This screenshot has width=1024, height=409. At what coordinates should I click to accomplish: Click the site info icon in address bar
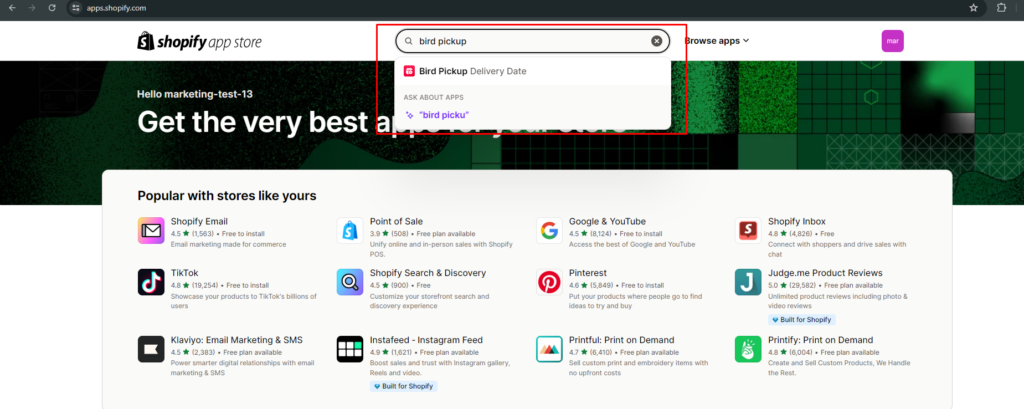76,8
